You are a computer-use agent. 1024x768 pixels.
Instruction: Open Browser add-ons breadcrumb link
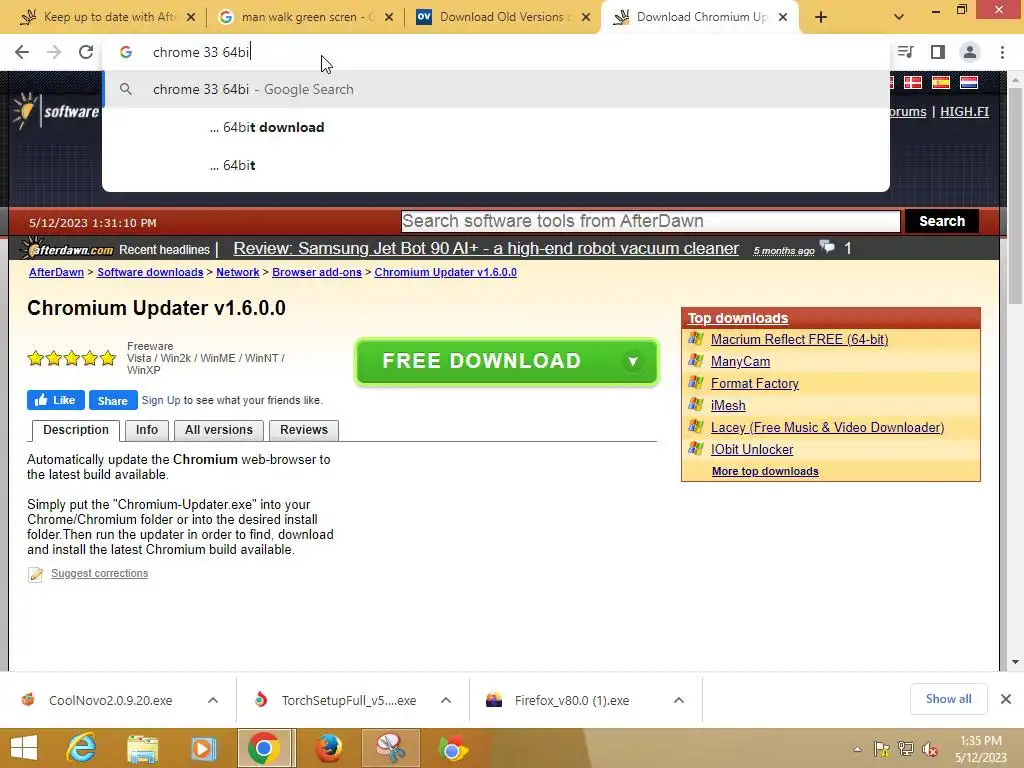[317, 272]
